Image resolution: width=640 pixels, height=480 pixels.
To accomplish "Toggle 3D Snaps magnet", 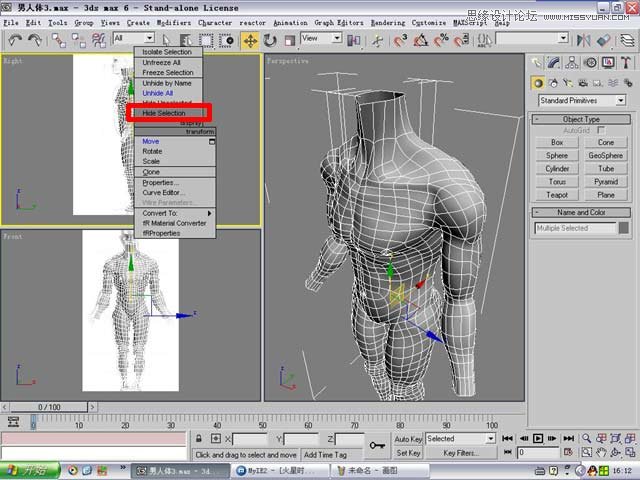I will tap(400, 40).
